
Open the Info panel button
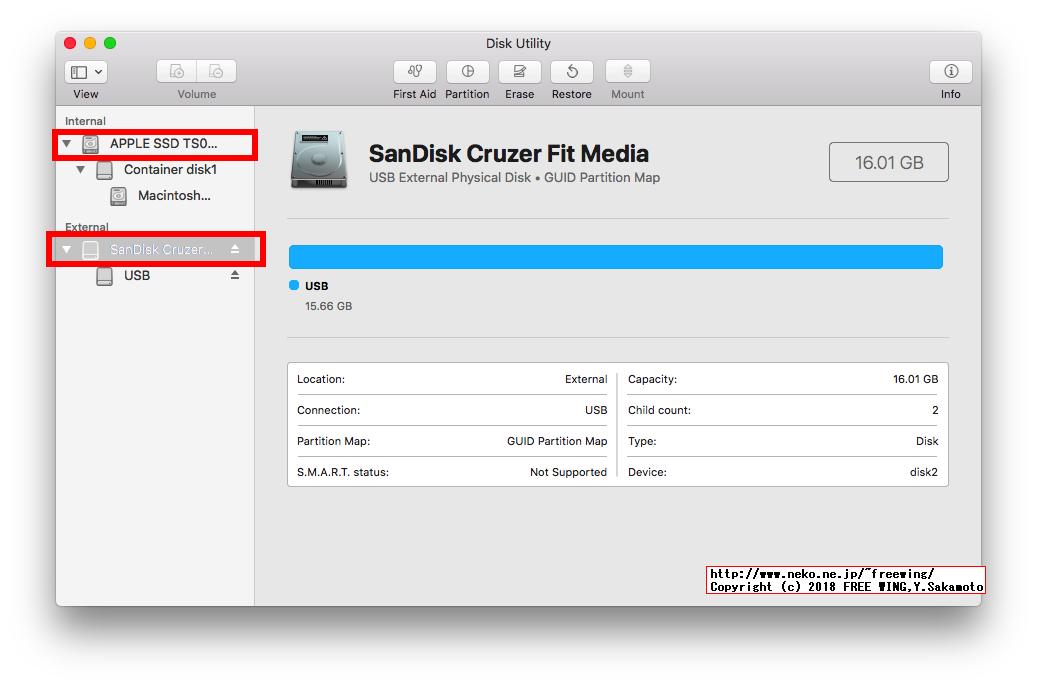coord(950,71)
